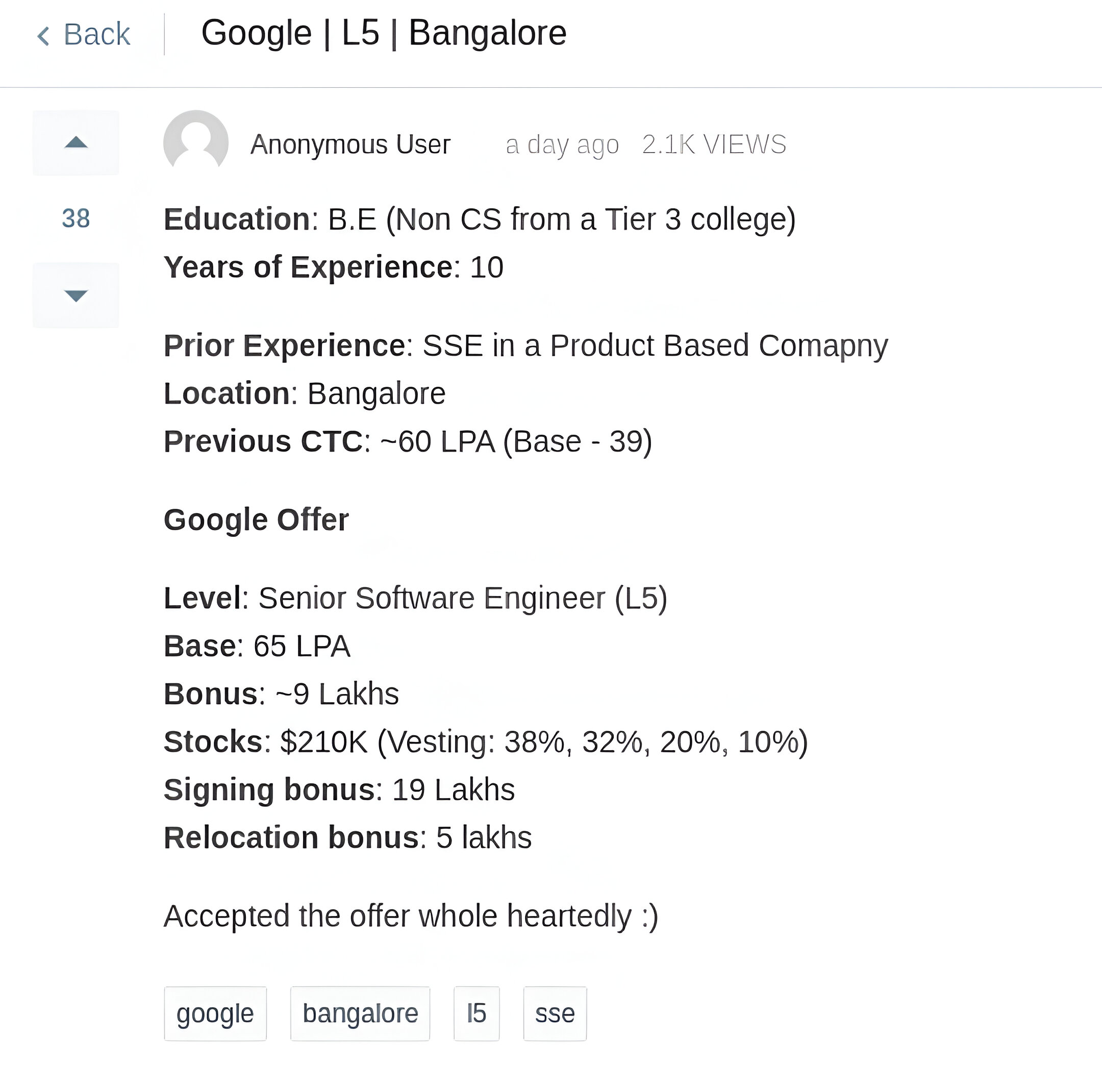Click the 'a day ago' timestamp
Viewport: 1102px width, 1092px height.
coord(562,144)
